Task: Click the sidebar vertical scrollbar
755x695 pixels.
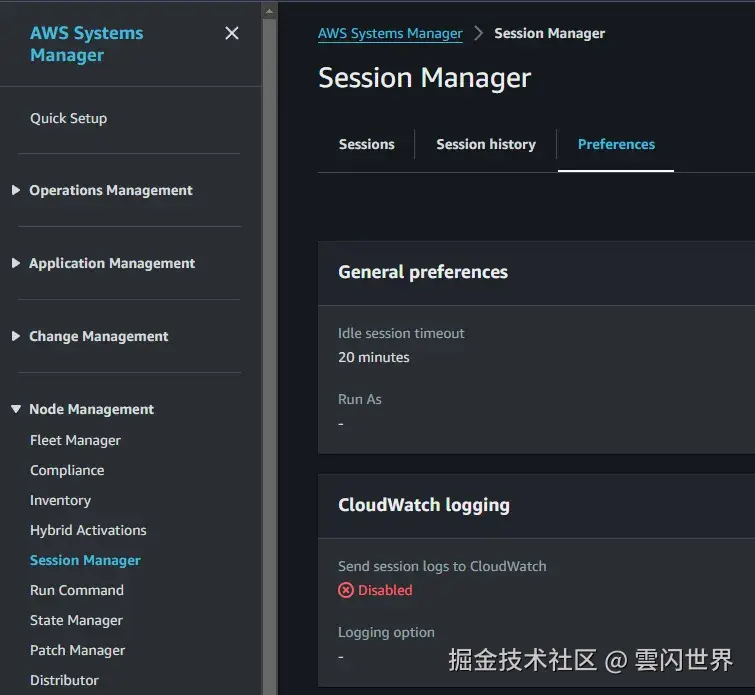Action: tap(269, 350)
